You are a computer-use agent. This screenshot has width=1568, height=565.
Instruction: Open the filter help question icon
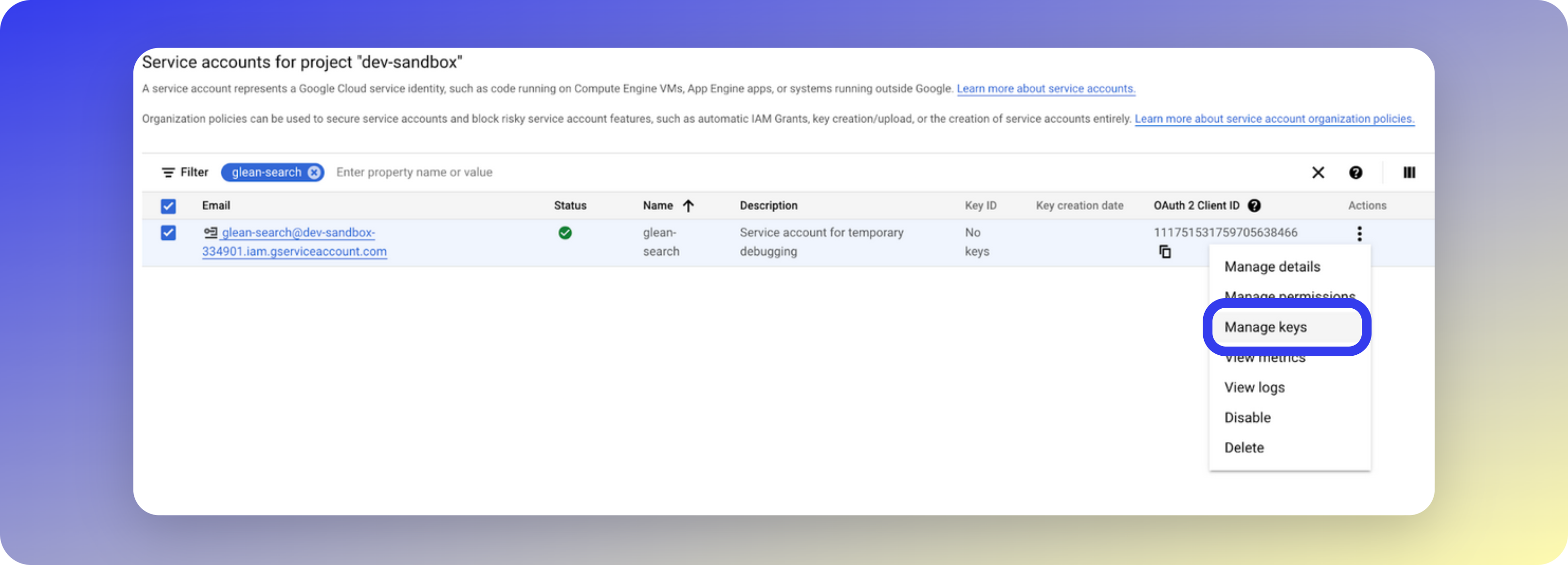pos(1356,172)
